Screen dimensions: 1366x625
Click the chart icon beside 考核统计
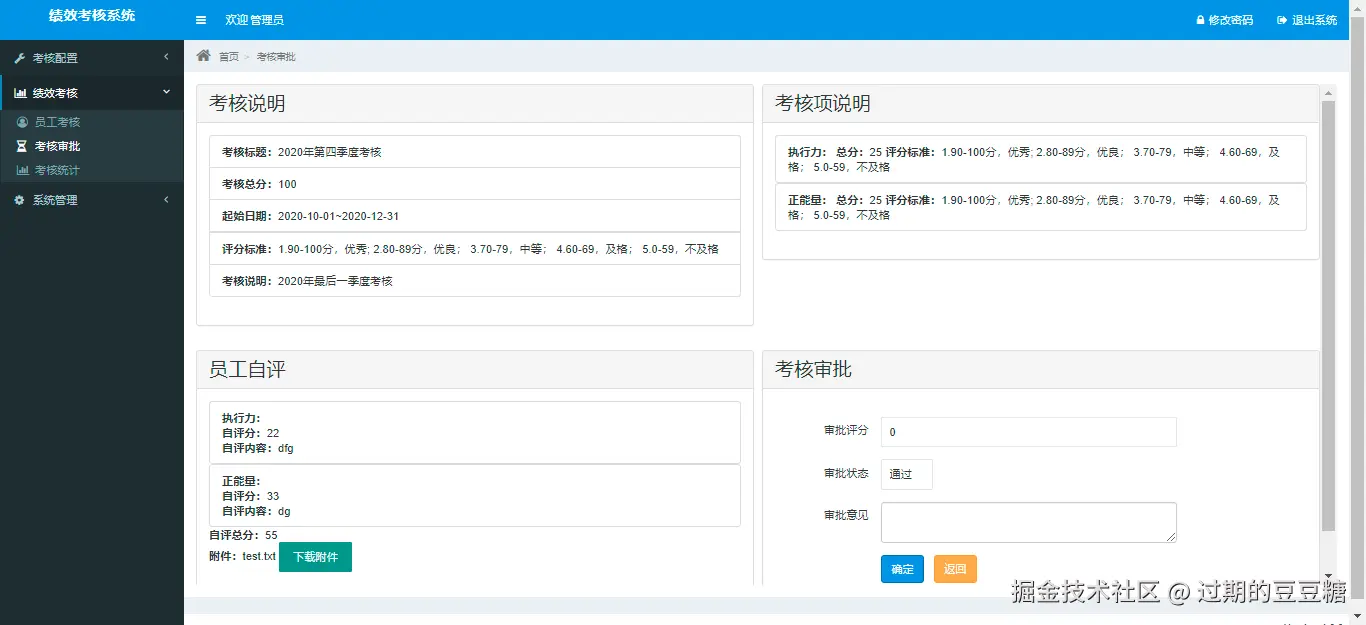tap(23, 170)
